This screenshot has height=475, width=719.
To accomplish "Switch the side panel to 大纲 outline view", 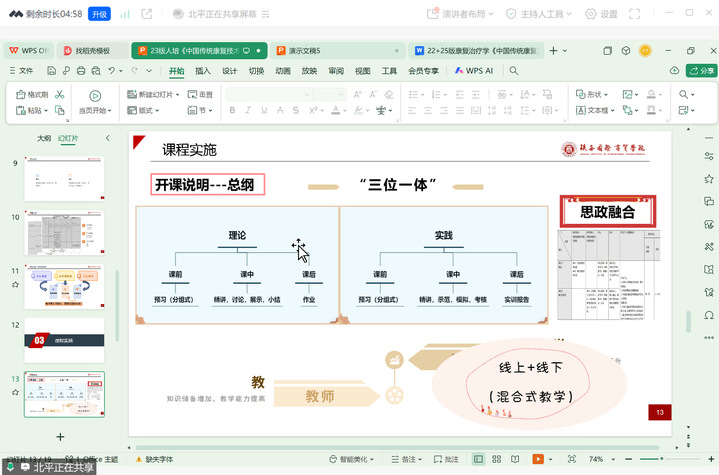I will pyautogui.click(x=44, y=139).
